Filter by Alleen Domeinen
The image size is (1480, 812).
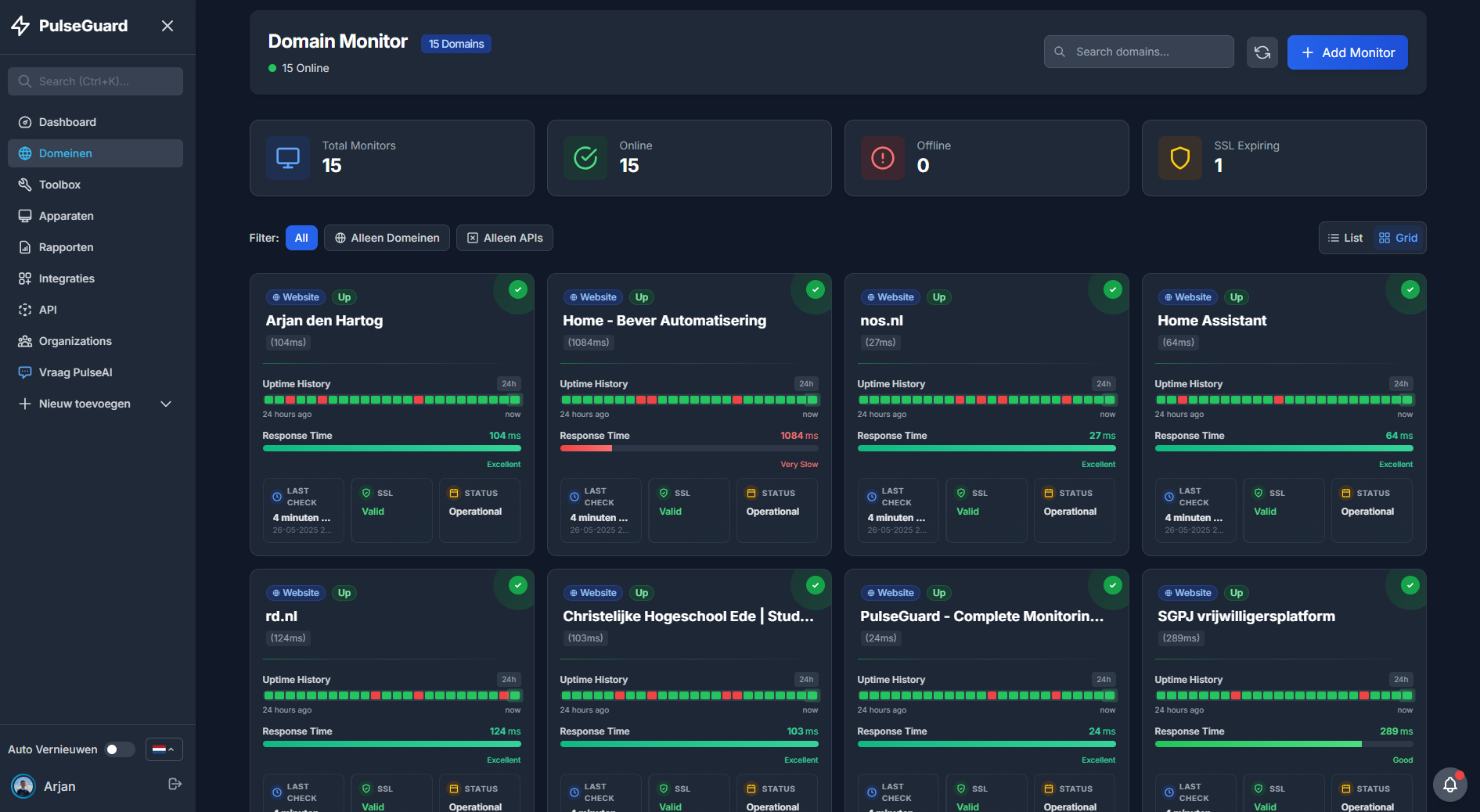tap(387, 238)
